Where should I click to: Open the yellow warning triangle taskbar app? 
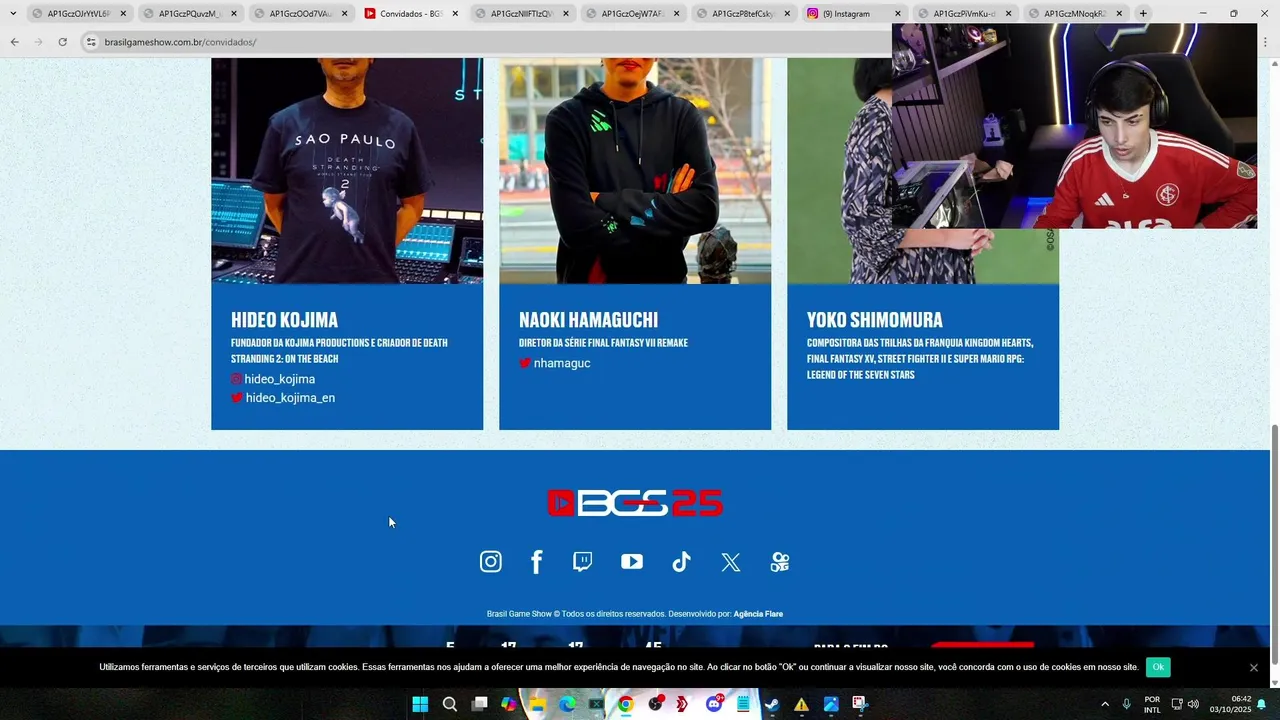(801, 704)
